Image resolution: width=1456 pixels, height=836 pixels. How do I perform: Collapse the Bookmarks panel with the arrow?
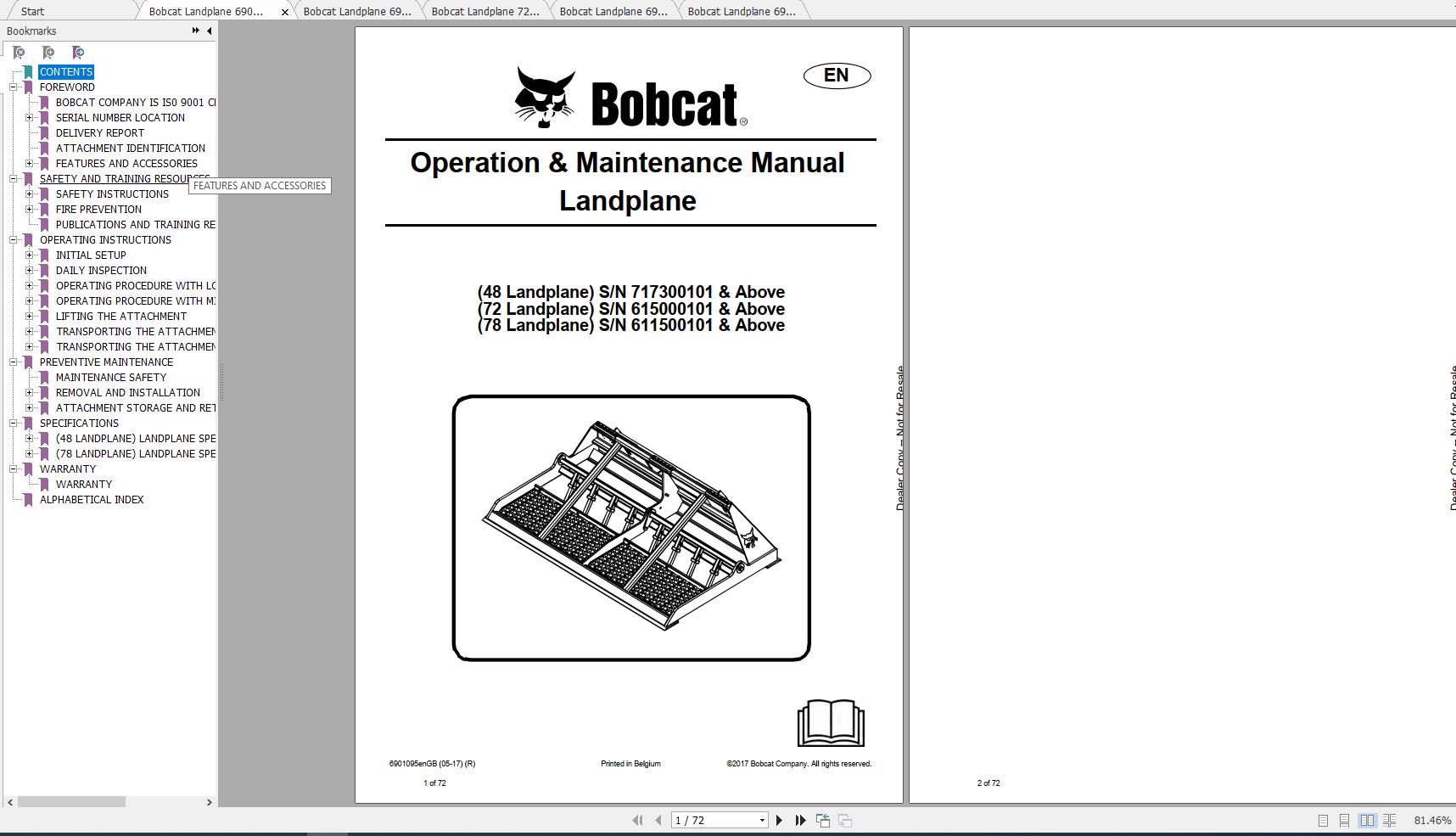coord(209,31)
